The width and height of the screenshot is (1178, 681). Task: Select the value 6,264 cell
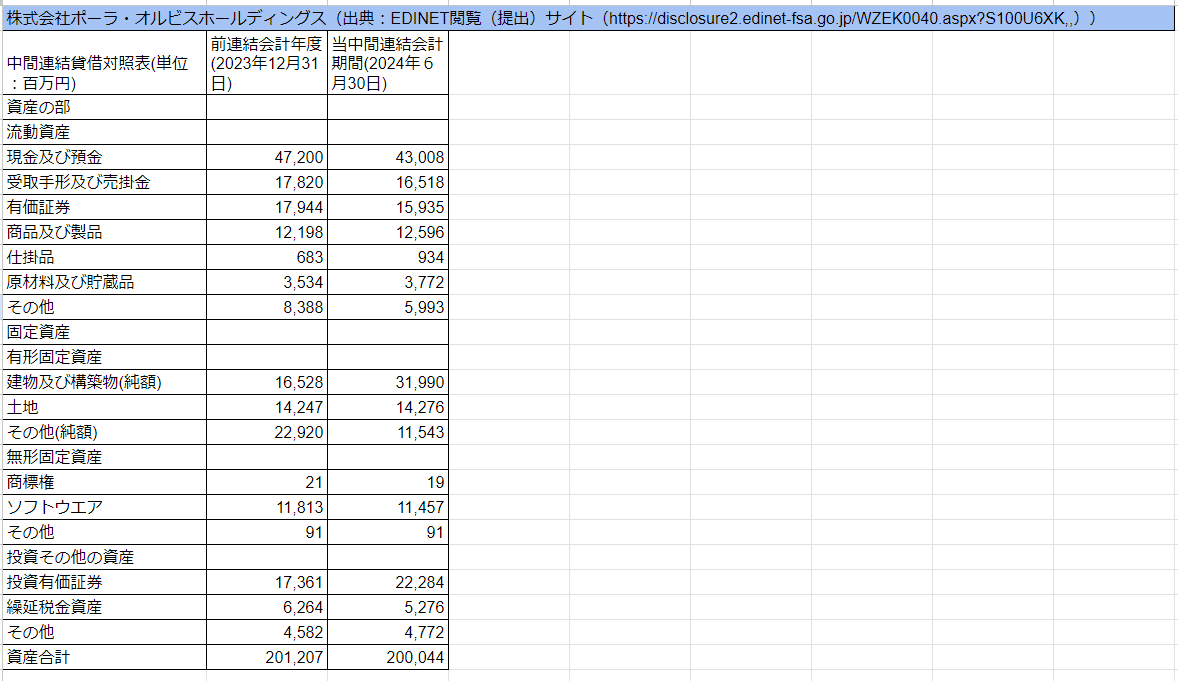point(267,607)
